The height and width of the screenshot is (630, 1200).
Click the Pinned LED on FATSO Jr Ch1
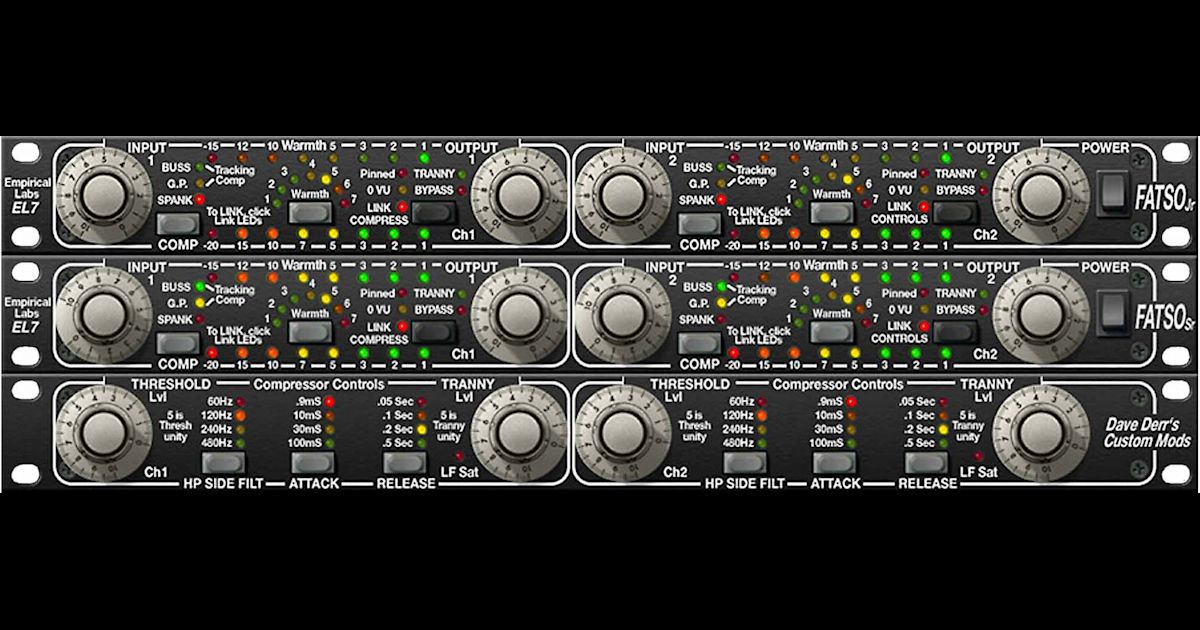[x=402, y=174]
